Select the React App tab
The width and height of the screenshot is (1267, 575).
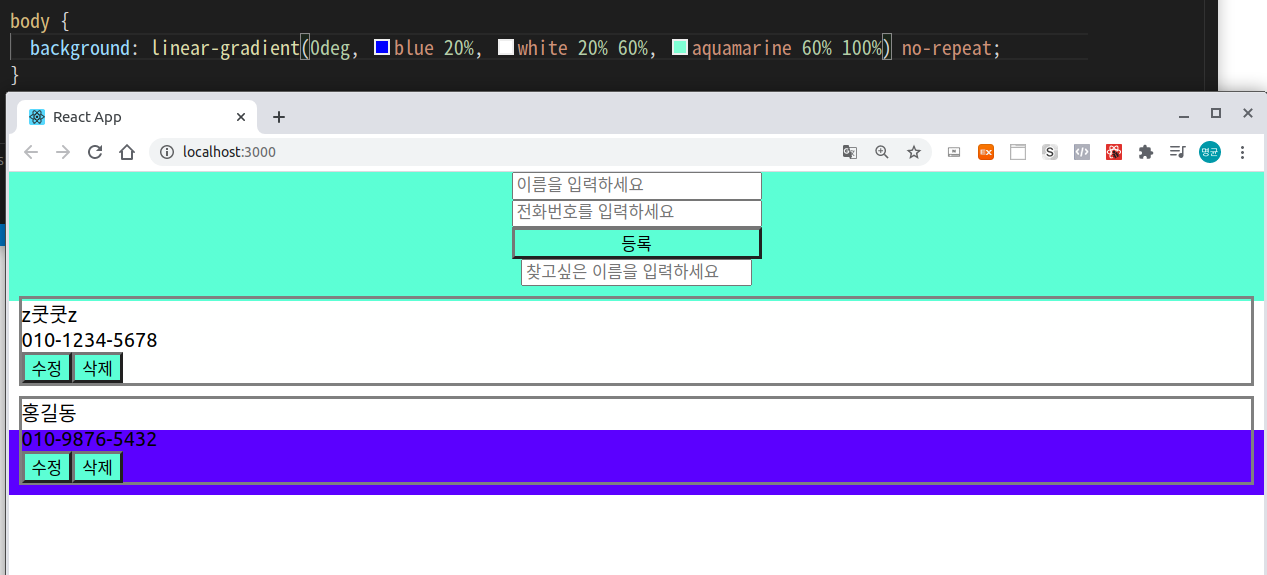pyautogui.click(x=138, y=117)
